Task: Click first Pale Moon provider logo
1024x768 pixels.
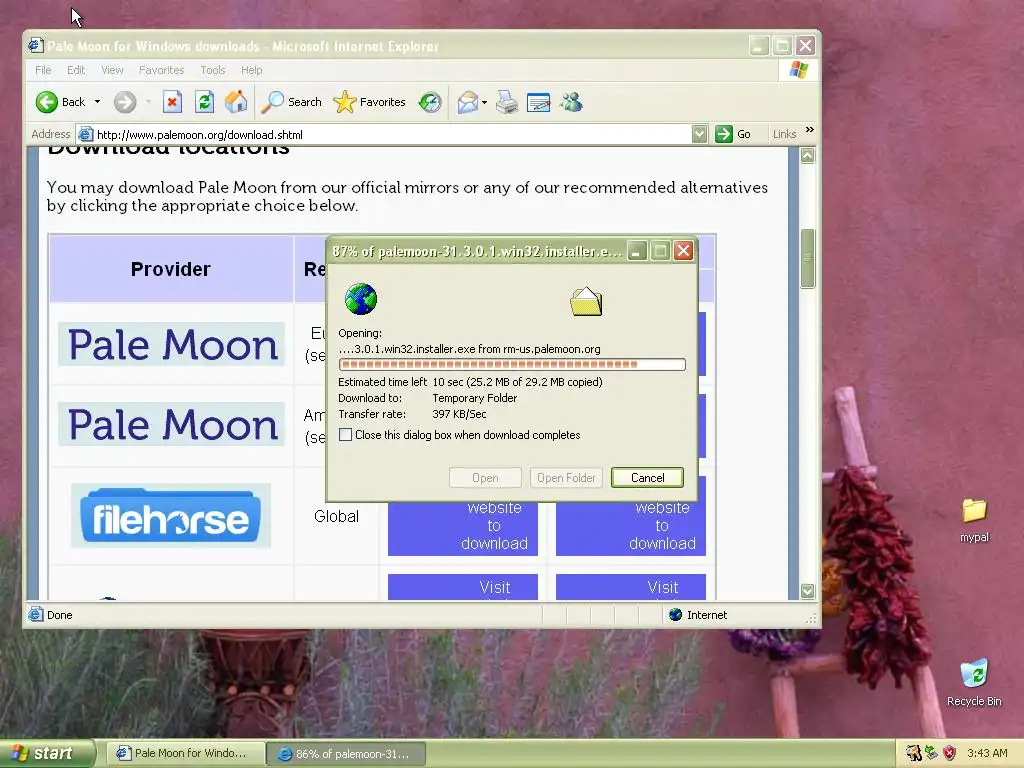Action: [171, 344]
